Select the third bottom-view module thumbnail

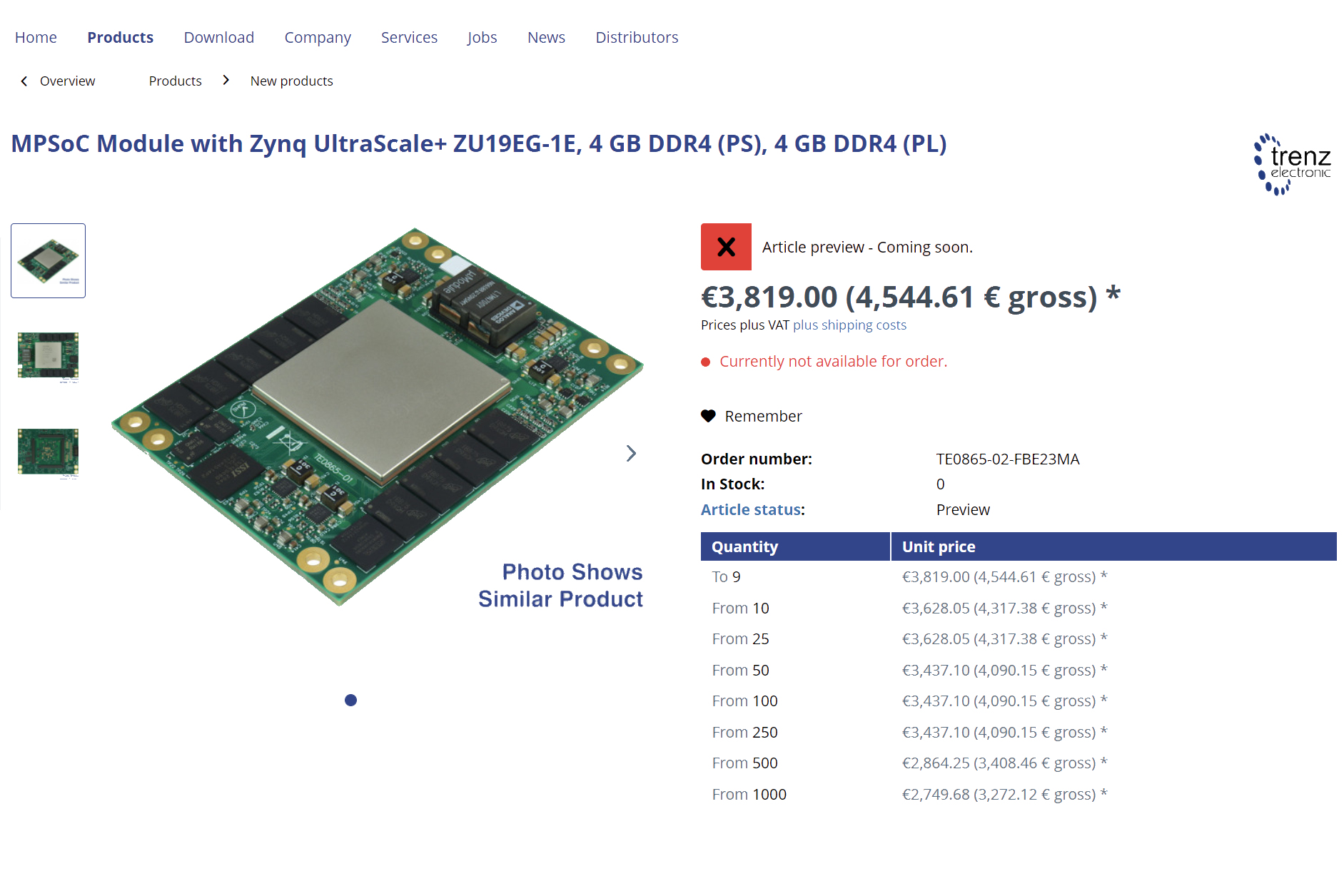coord(48,453)
